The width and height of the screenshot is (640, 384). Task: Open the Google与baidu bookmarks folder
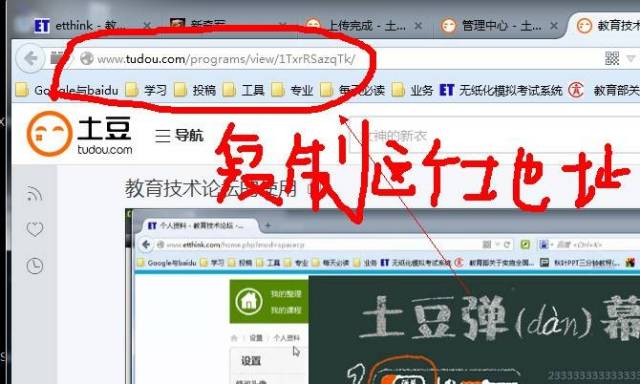pyautogui.click(x=67, y=90)
